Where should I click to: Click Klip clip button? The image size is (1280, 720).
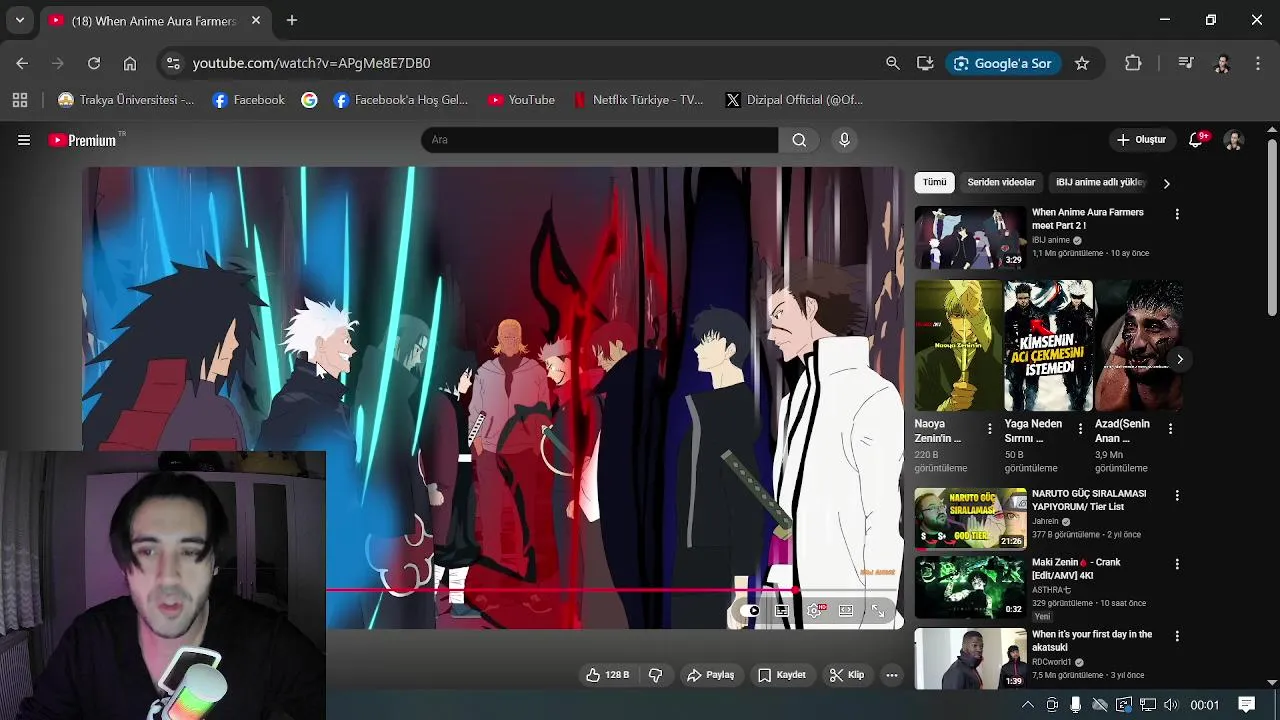(x=847, y=675)
